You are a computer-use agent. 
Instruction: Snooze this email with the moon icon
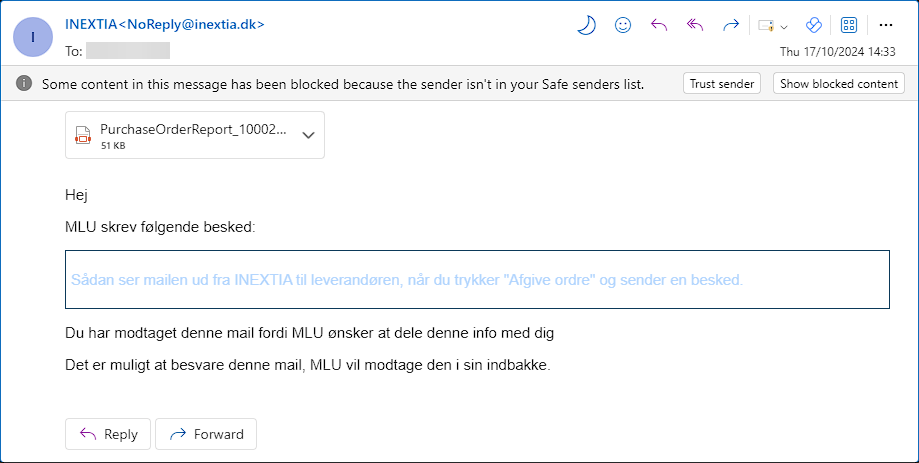point(586,25)
